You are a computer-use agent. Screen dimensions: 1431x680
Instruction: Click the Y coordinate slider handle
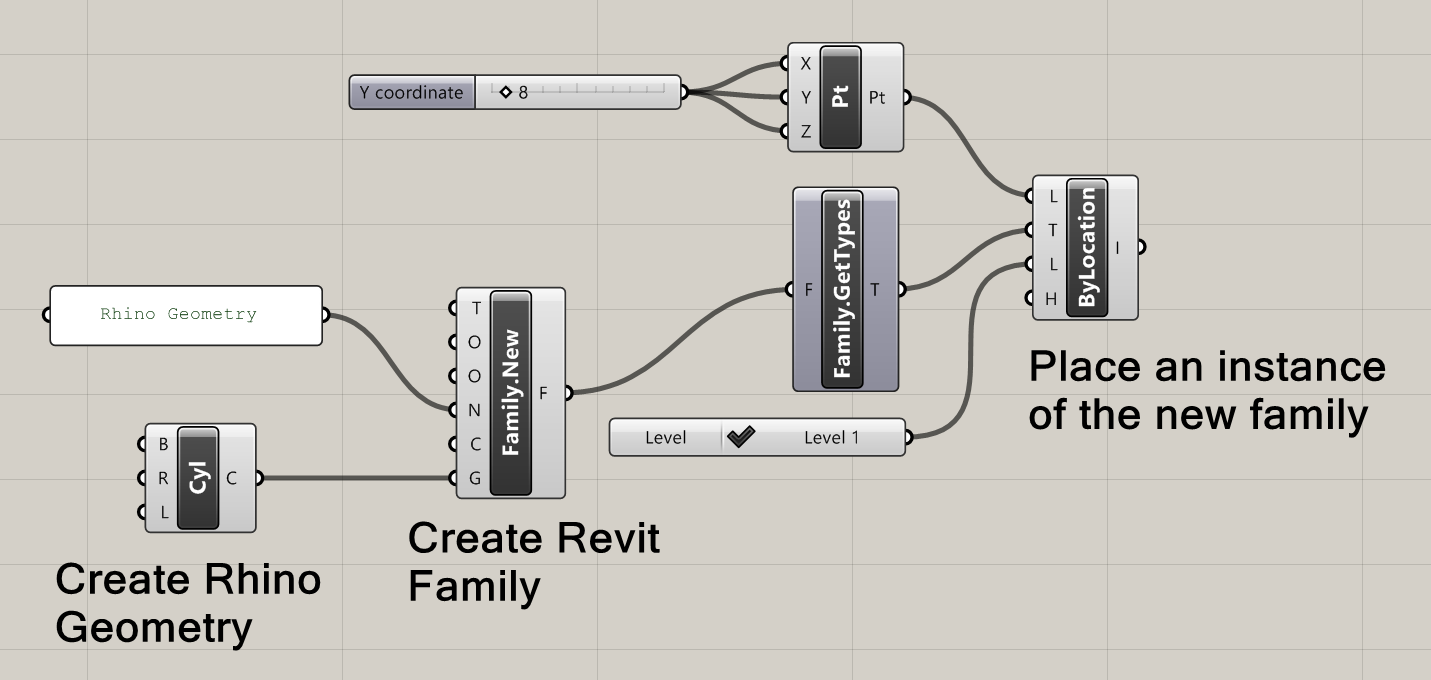(505, 92)
